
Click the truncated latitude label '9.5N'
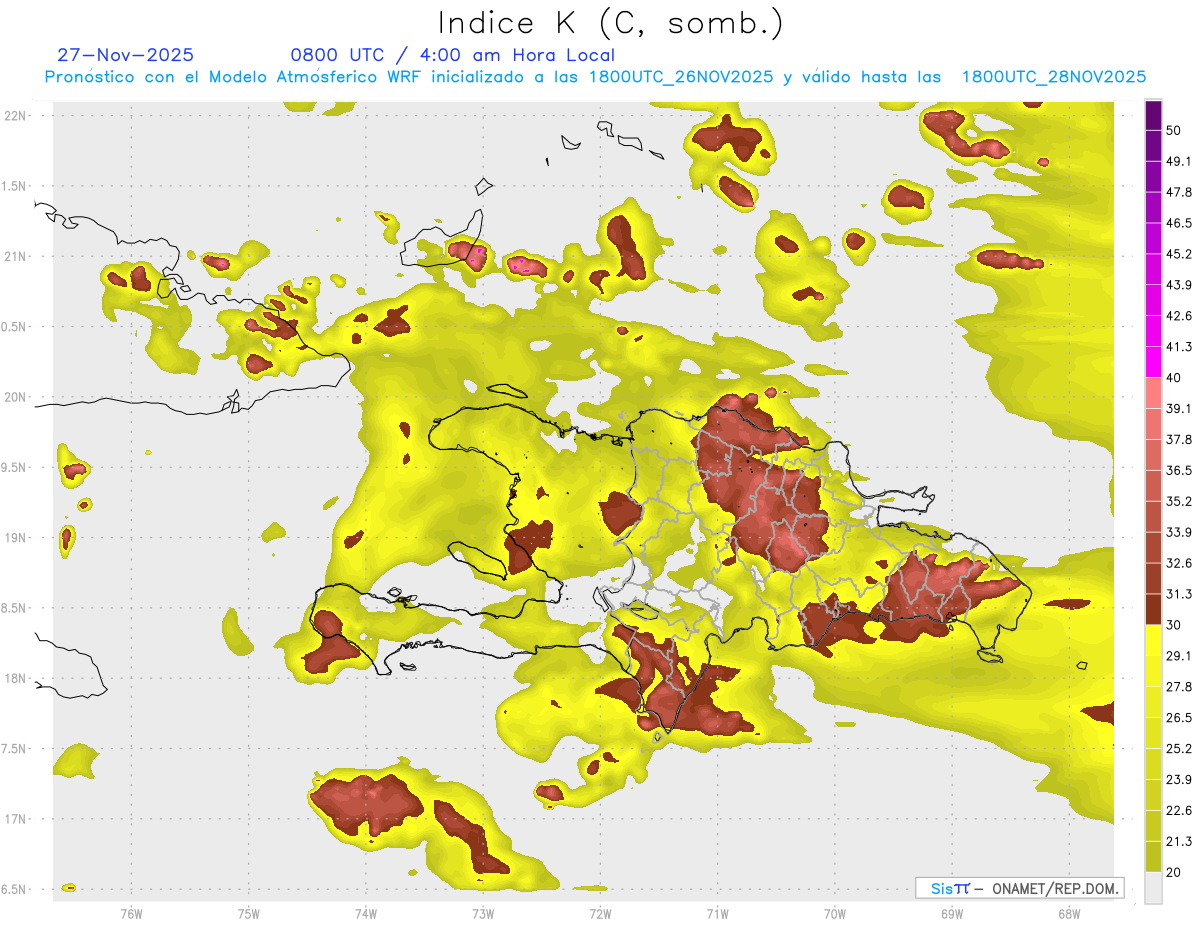pos(14,467)
